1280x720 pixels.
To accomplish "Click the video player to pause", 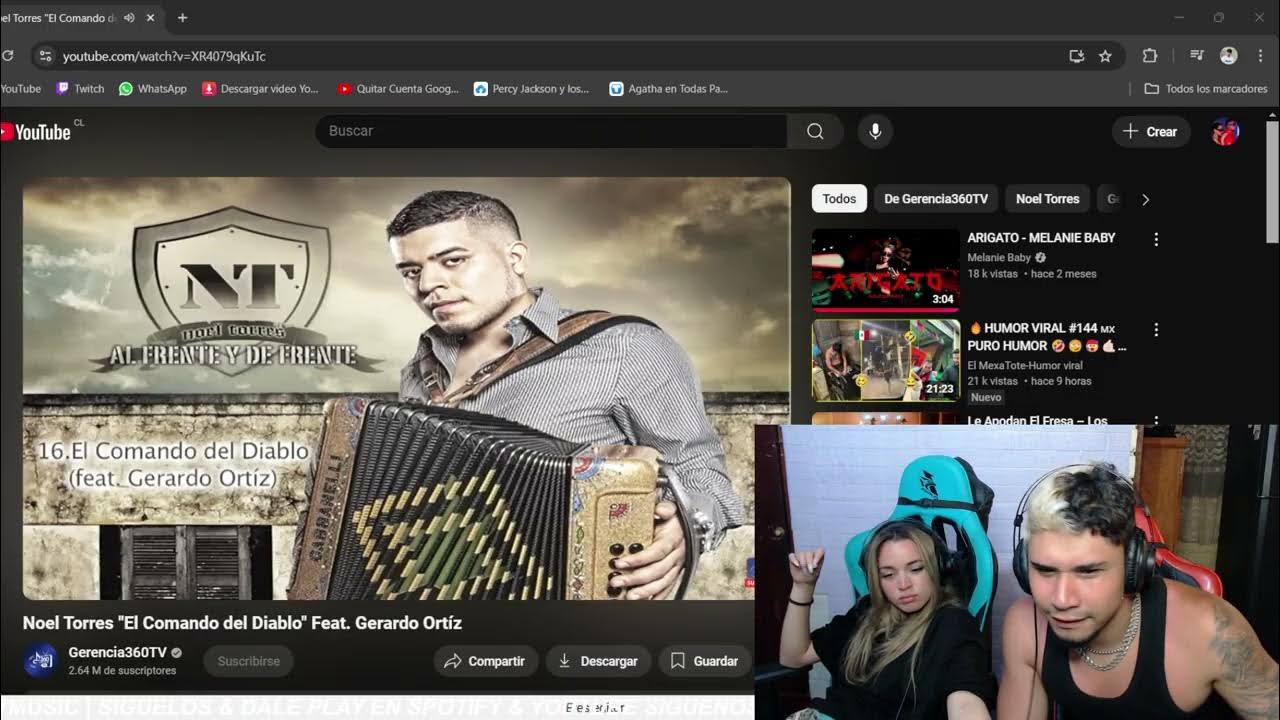I will [406, 389].
